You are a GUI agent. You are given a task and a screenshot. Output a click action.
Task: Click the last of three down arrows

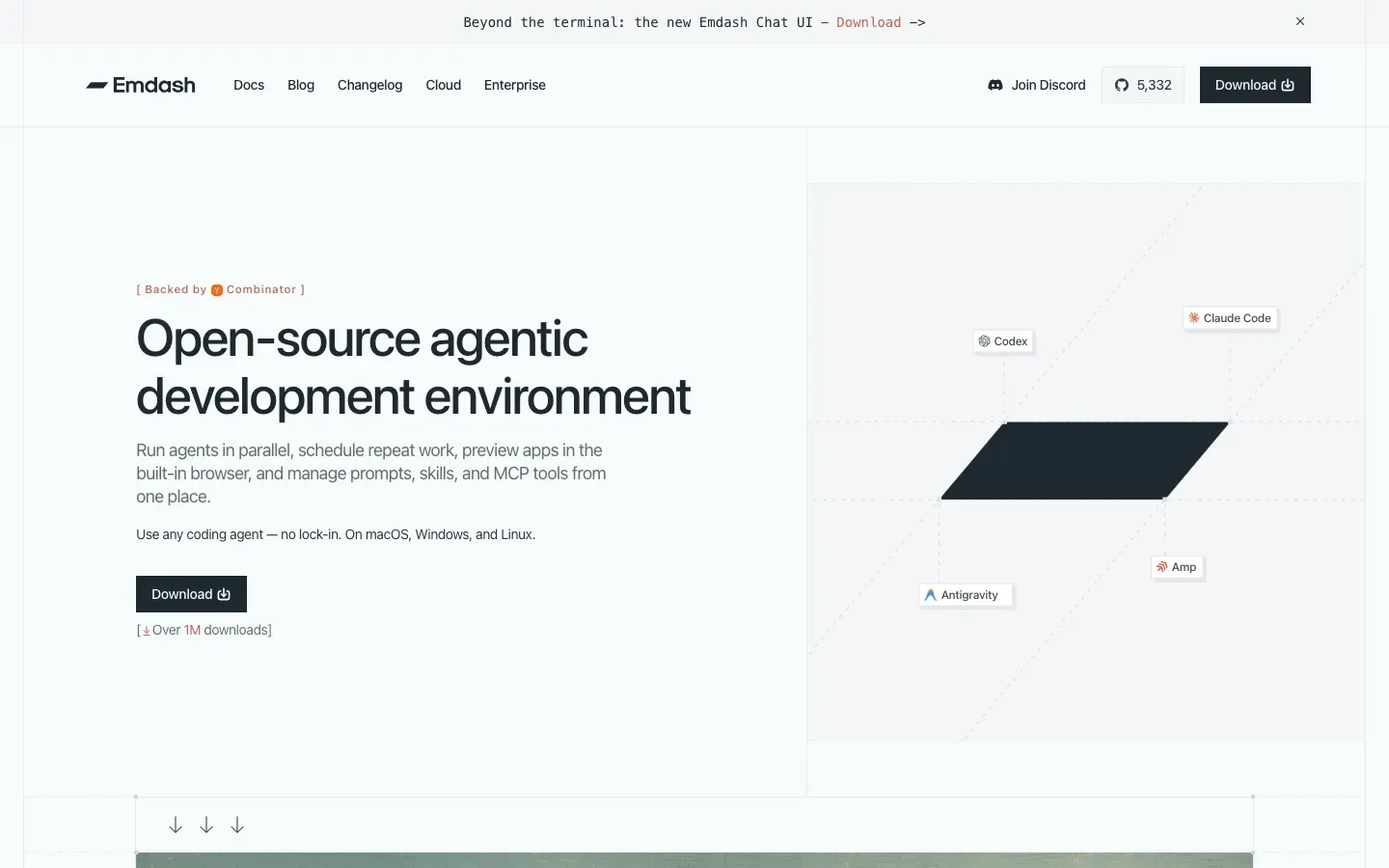[x=237, y=825]
